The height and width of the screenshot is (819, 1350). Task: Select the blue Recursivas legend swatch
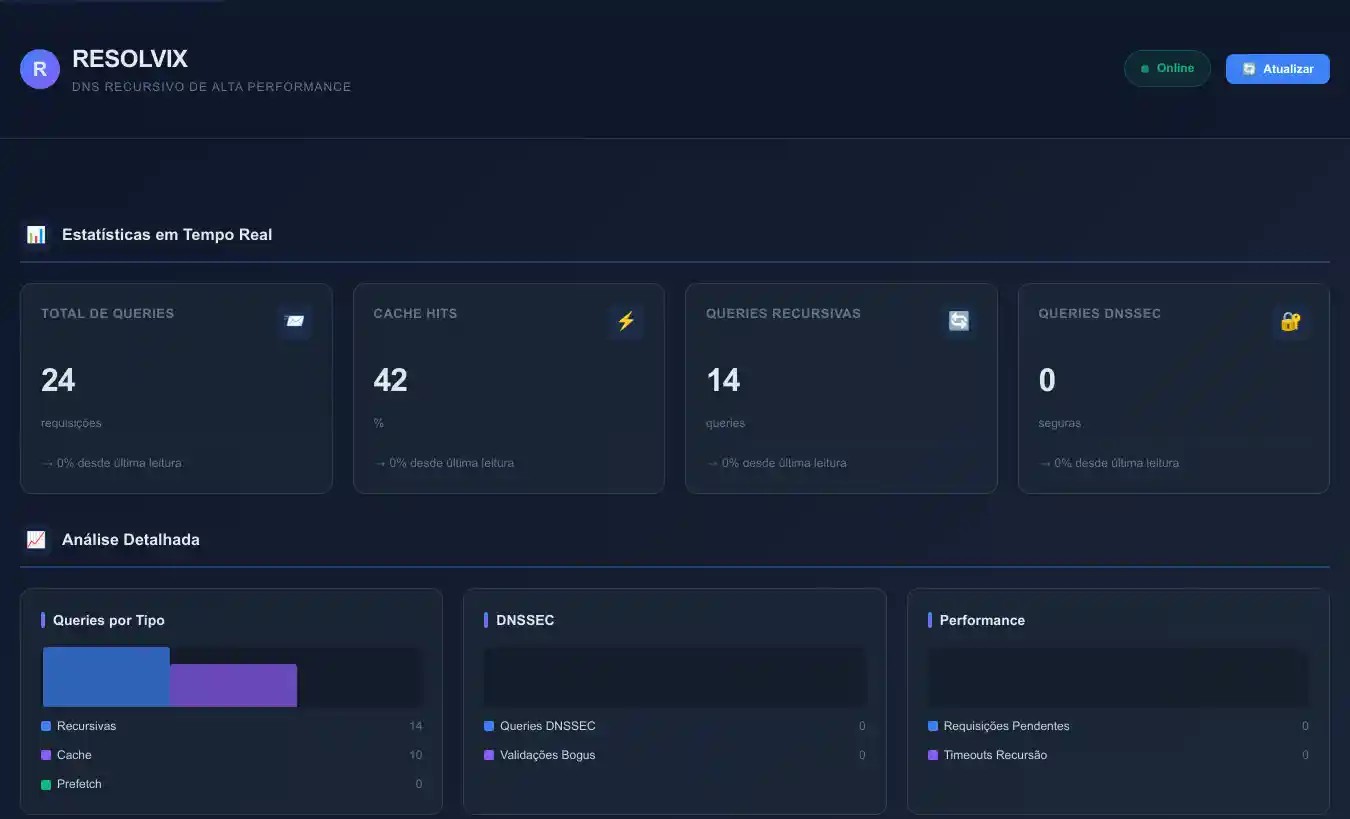(x=46, y=726)
